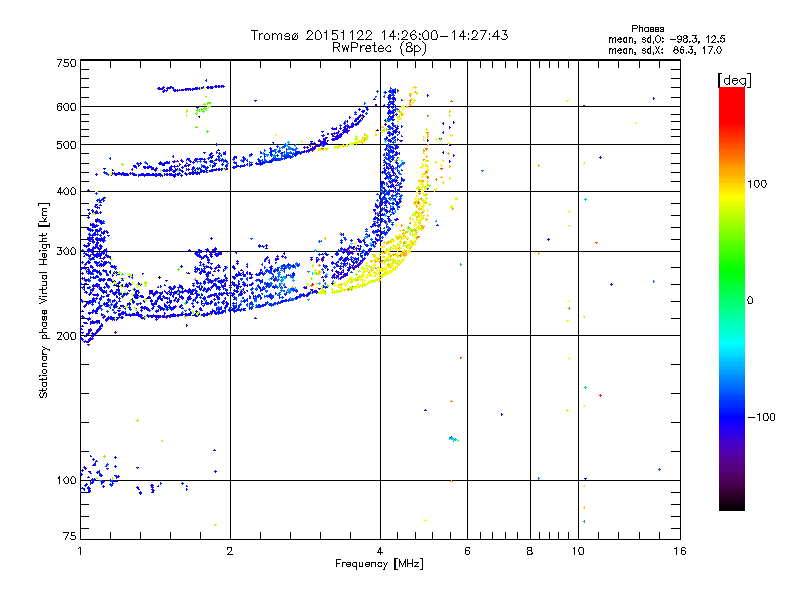800x600 pixels.
Task: Click the 'Stationary phase Virtual Height [km]' label
Action: (44, 300)
